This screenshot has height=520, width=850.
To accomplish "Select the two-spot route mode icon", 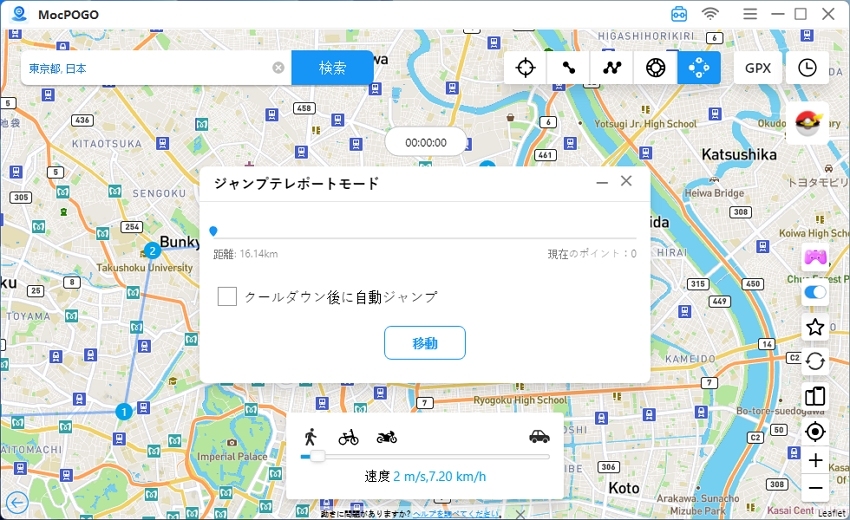I will point(569,68).
